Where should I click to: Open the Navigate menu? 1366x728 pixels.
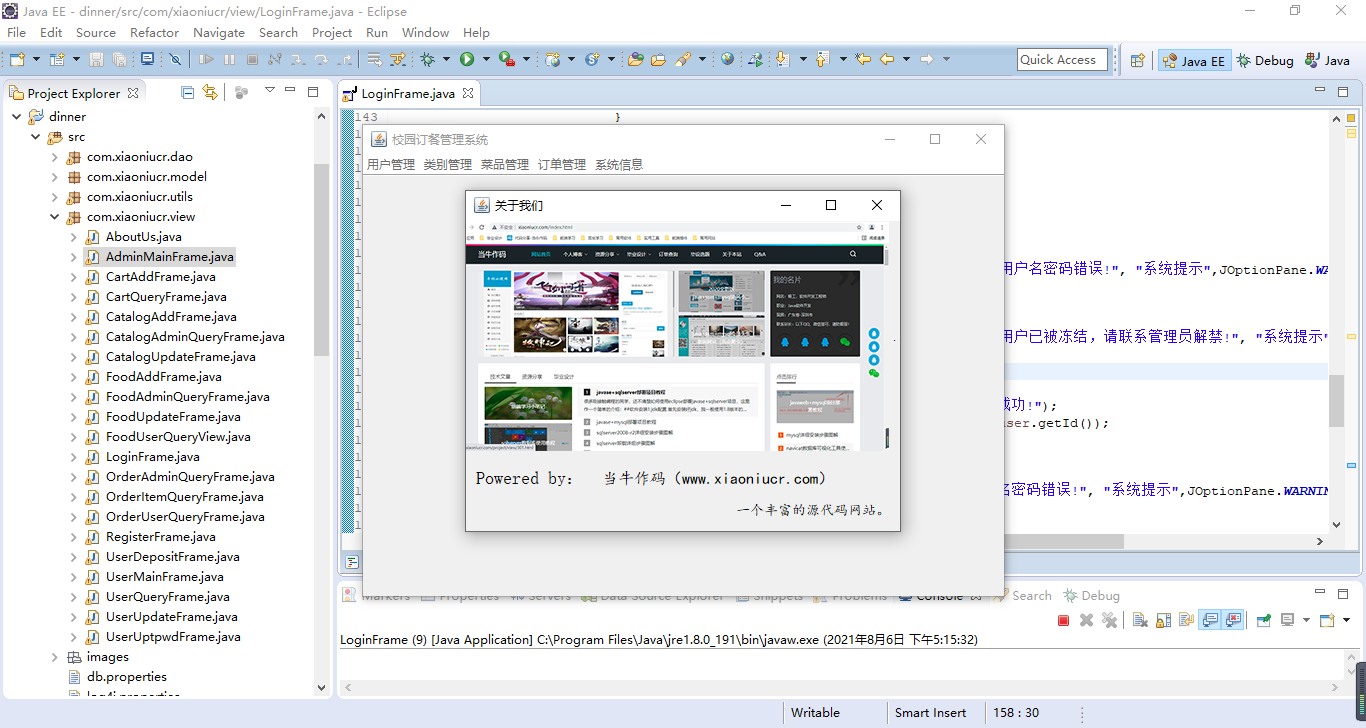[x=219, y=32]
